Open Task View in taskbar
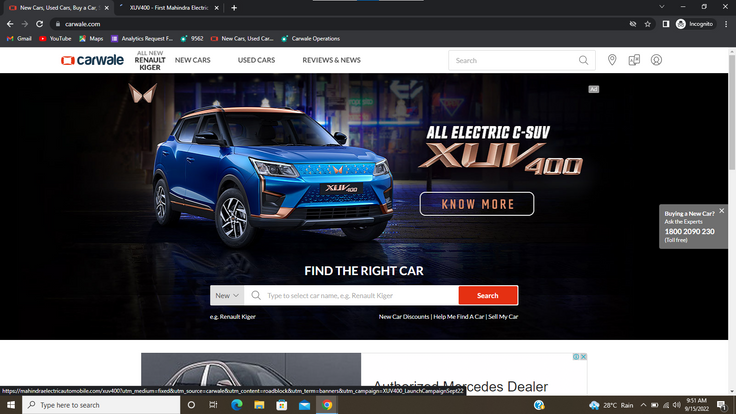 click(x=213, y=405)
